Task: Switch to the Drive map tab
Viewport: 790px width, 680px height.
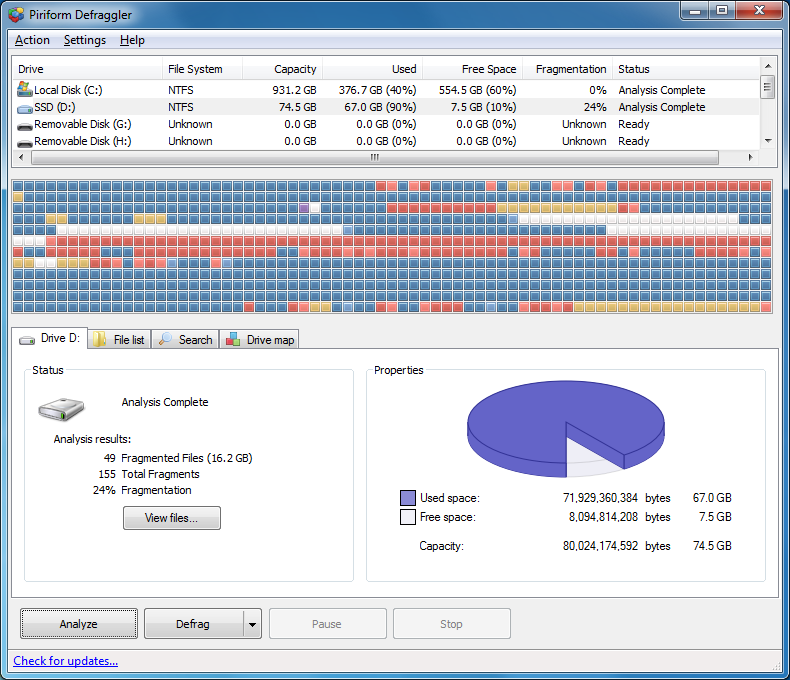Action: point(259,339)
